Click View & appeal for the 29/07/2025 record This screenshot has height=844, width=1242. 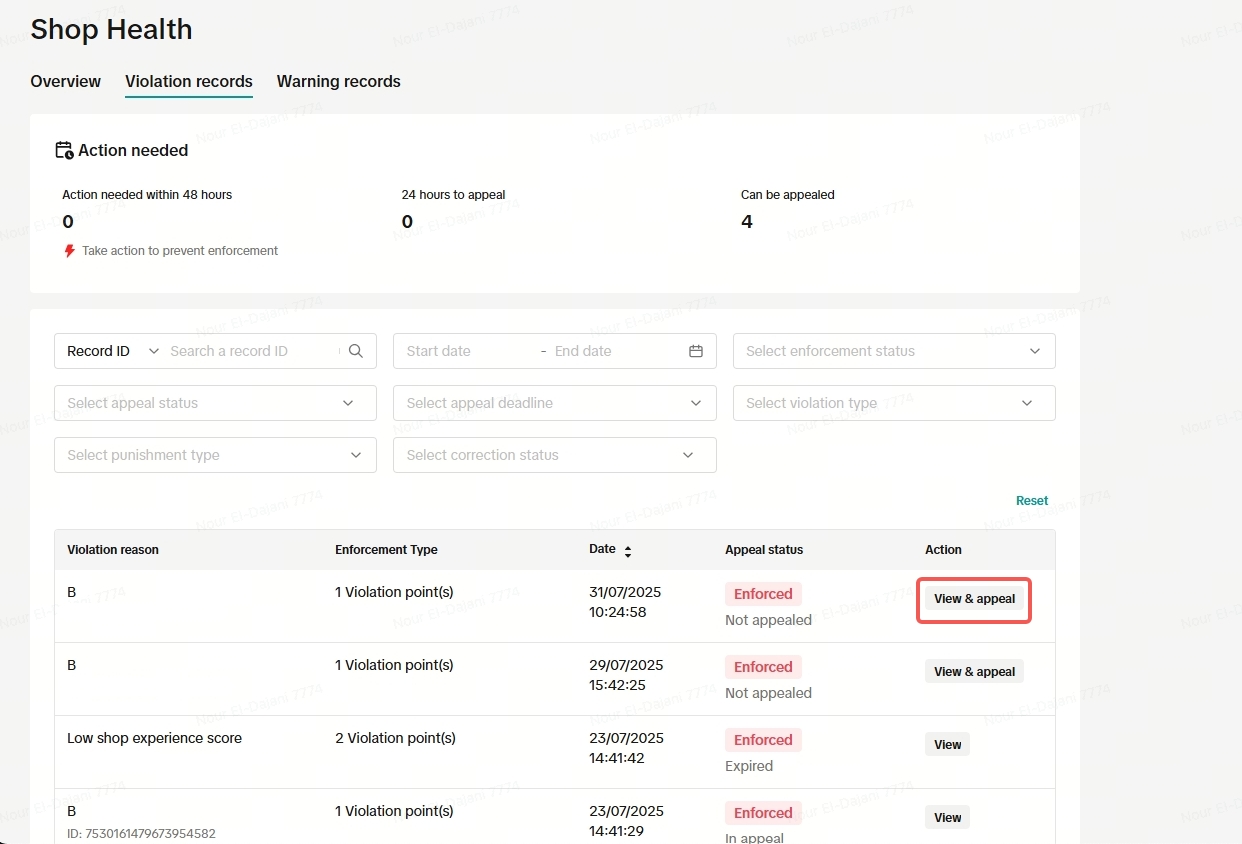974,672
